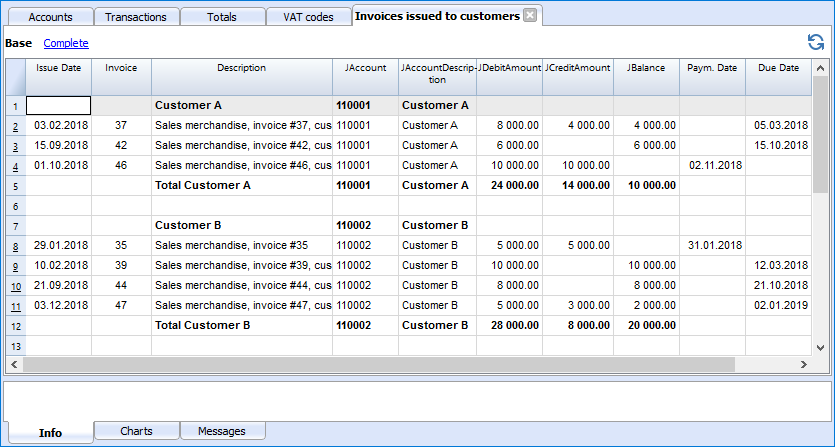Click the horizontal scrollbar thumb

pyautogui.click(x=379, y=364)
